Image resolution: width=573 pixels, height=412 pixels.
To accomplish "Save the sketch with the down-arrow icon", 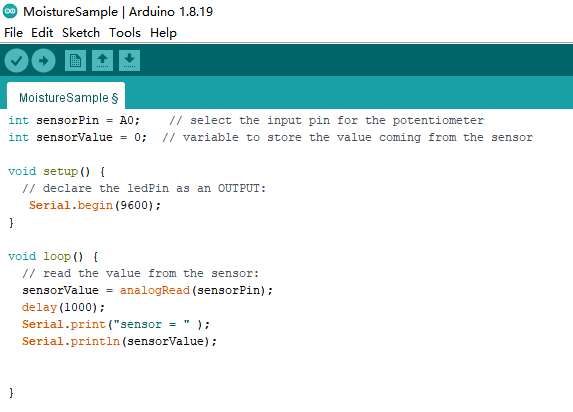I will 129,60.
